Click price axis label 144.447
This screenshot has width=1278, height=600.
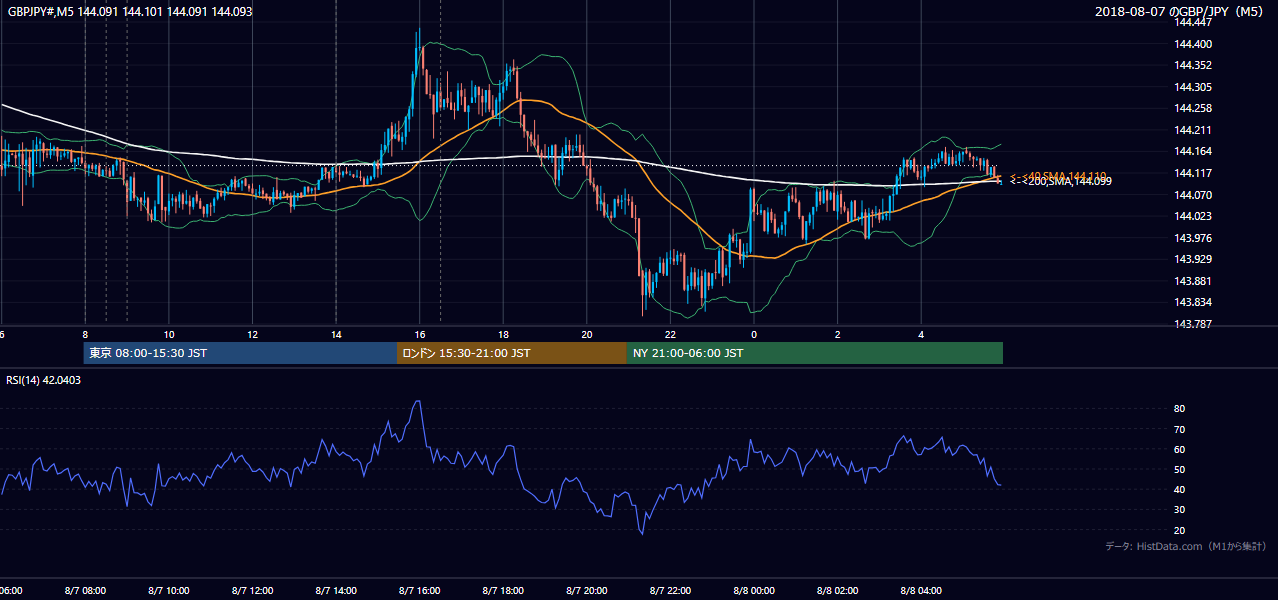click(x=1194, y=22)
